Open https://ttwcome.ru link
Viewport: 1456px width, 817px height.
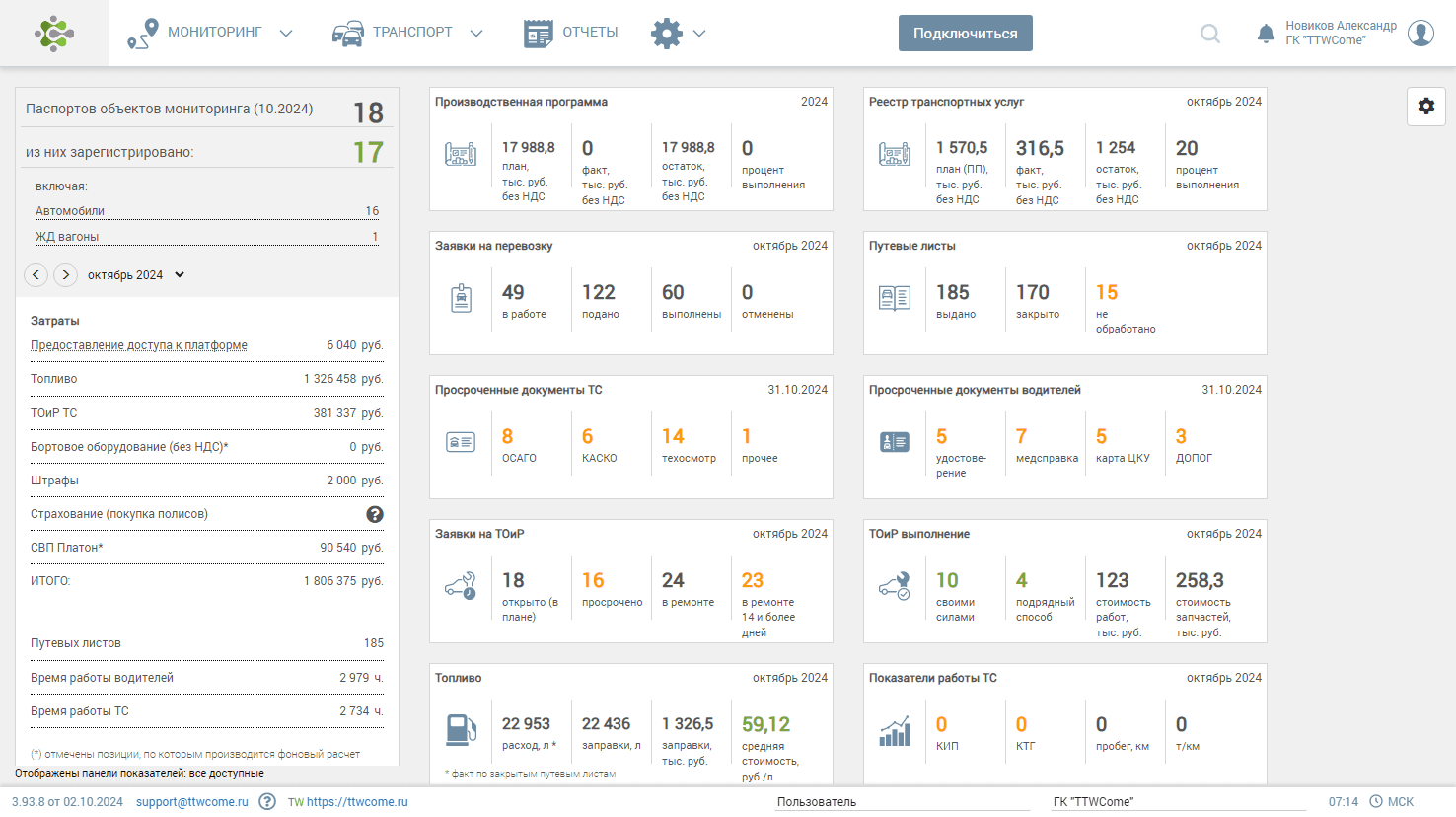[357, 802]
